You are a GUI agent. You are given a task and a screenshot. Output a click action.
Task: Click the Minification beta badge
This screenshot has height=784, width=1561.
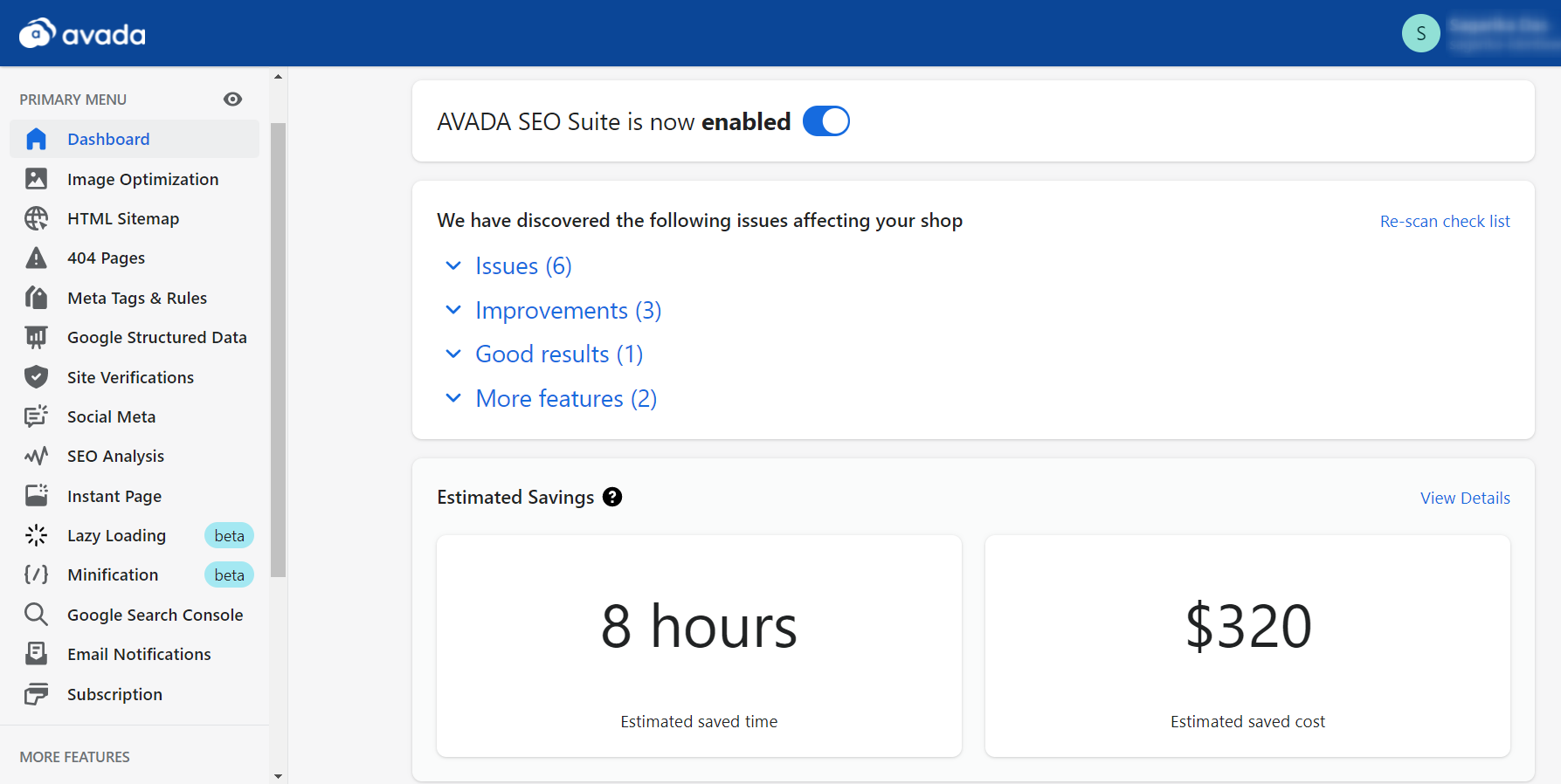point(229,574)
